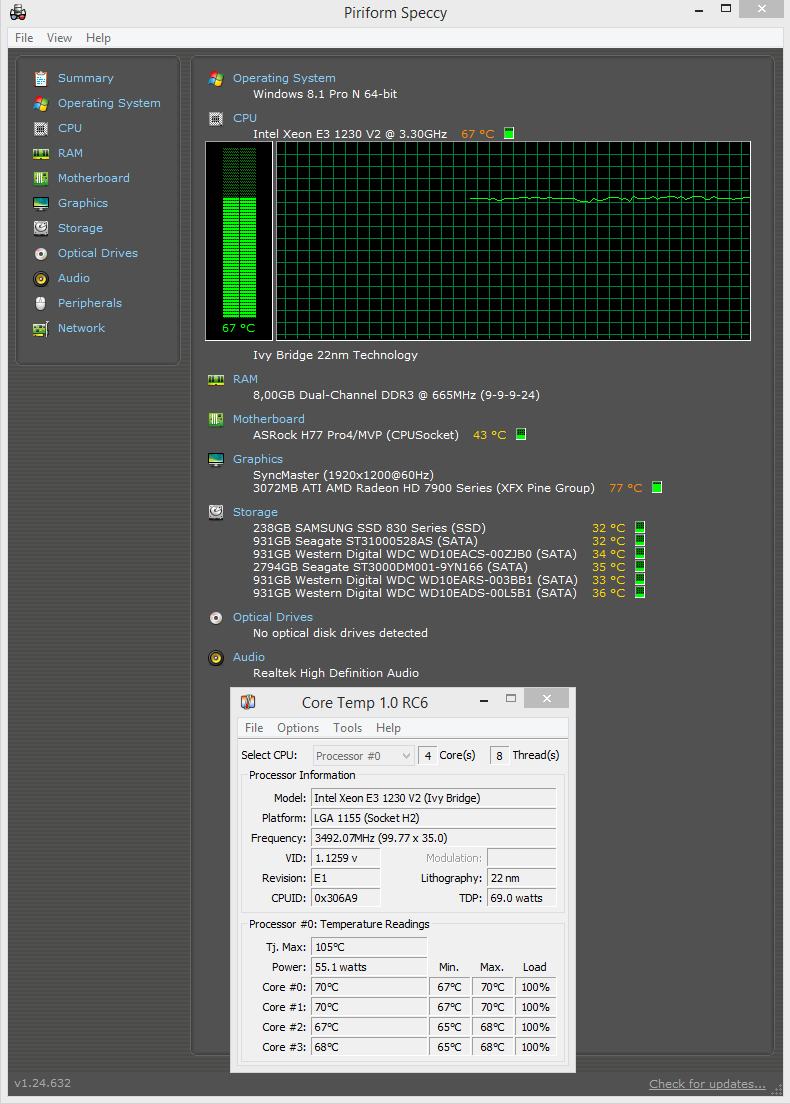Click the CPU temperature bar gauge showing 67 °C
790x1104 pixels.
[x=239, y=241]
